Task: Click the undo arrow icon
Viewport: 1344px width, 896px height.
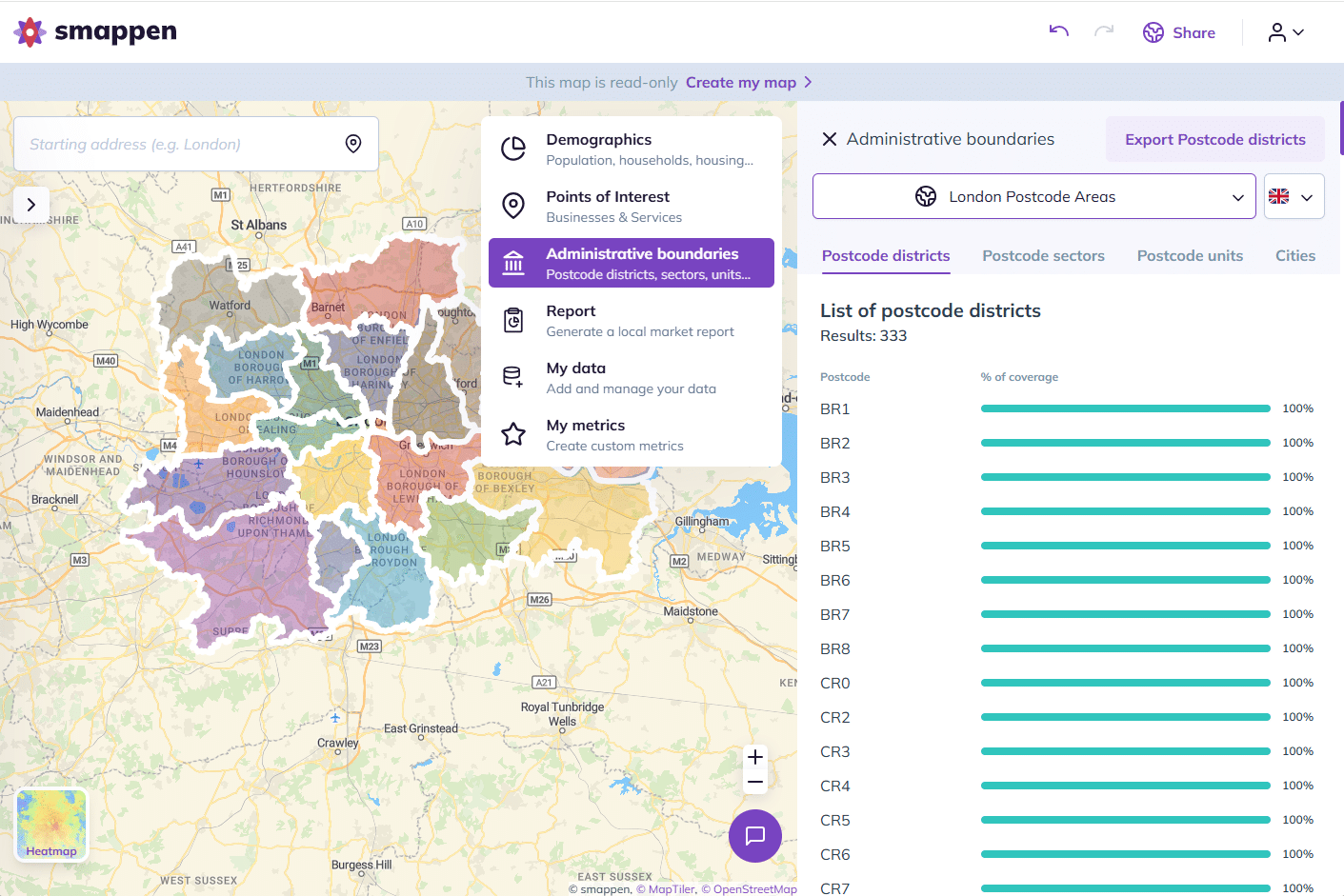Action: [1058, 31]
